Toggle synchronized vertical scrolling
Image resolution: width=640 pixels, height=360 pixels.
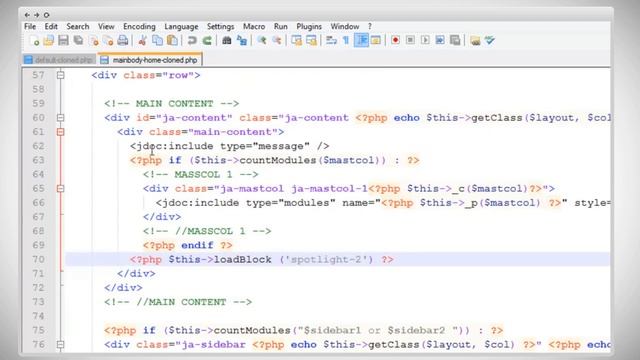[297, 40]
